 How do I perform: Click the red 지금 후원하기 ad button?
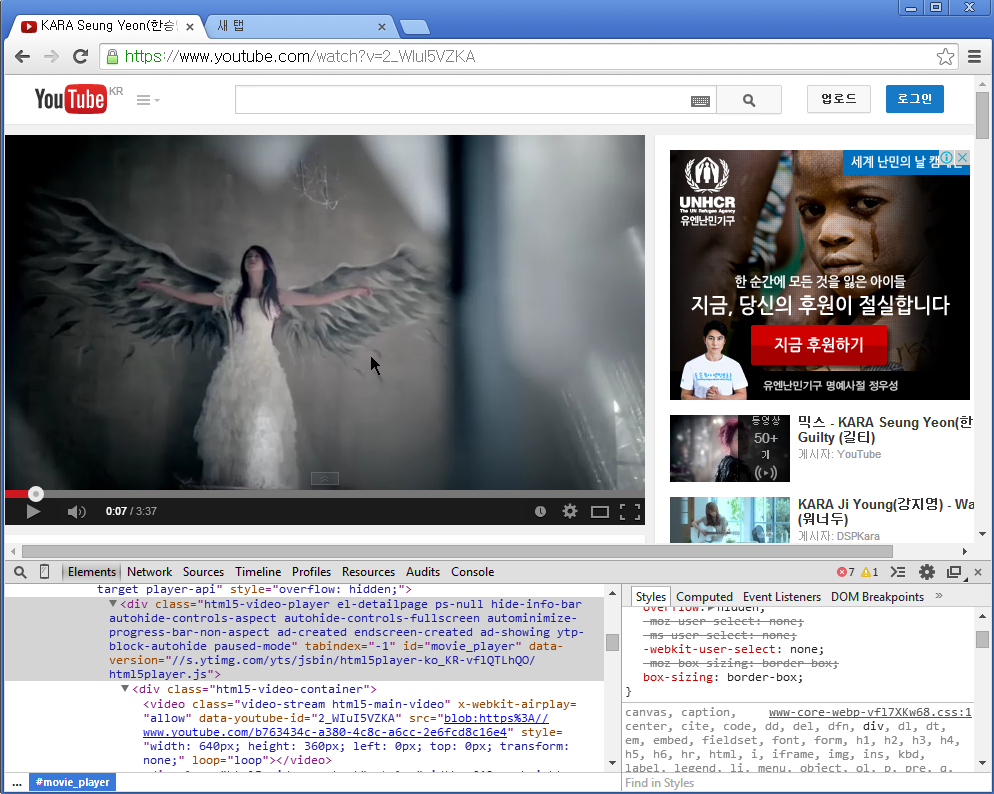point(818,345)
